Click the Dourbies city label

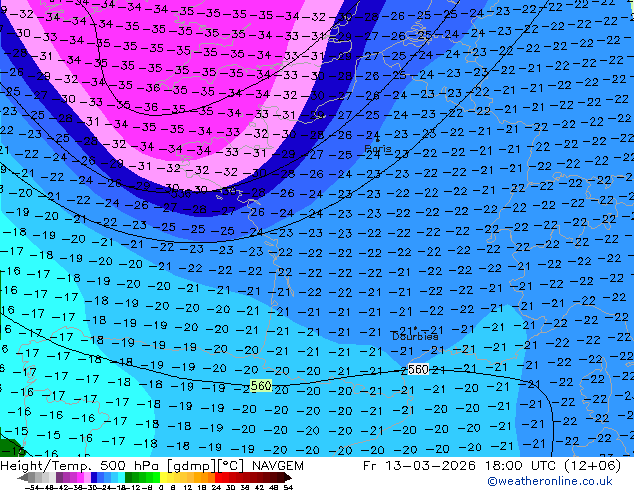pos(415,336)
